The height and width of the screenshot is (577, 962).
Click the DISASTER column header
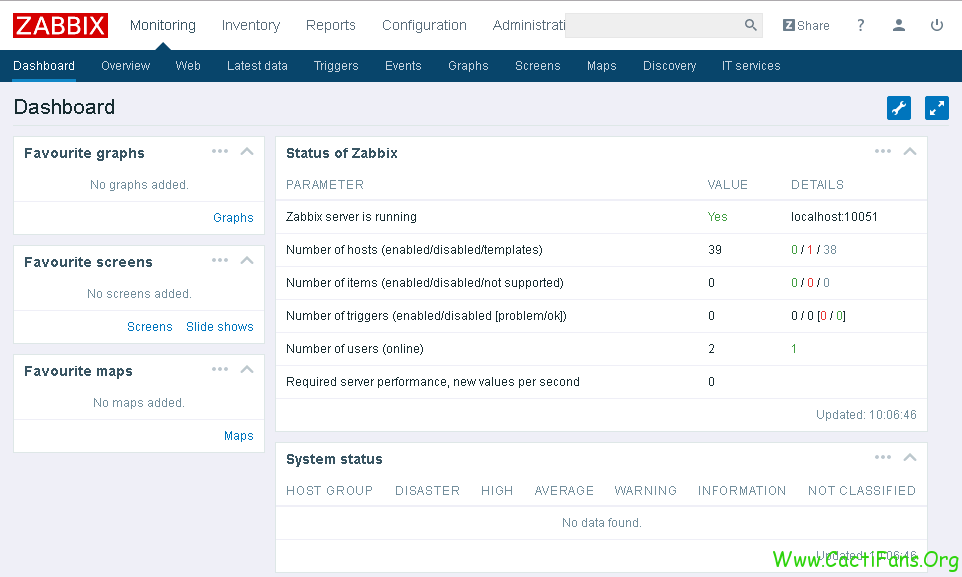click(x=428, y=490)
